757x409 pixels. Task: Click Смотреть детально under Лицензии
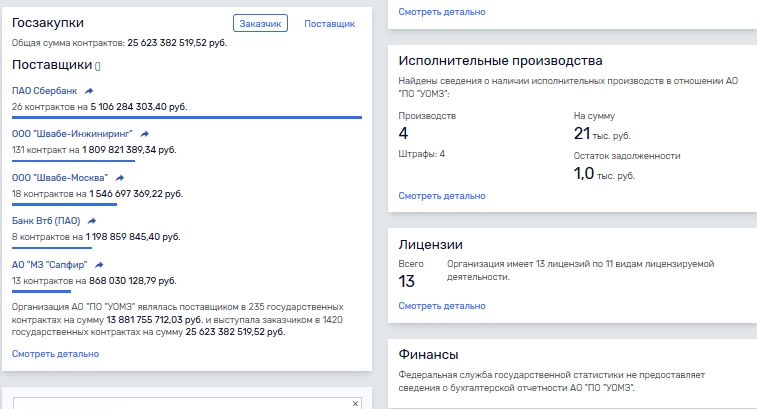point(442,306)
